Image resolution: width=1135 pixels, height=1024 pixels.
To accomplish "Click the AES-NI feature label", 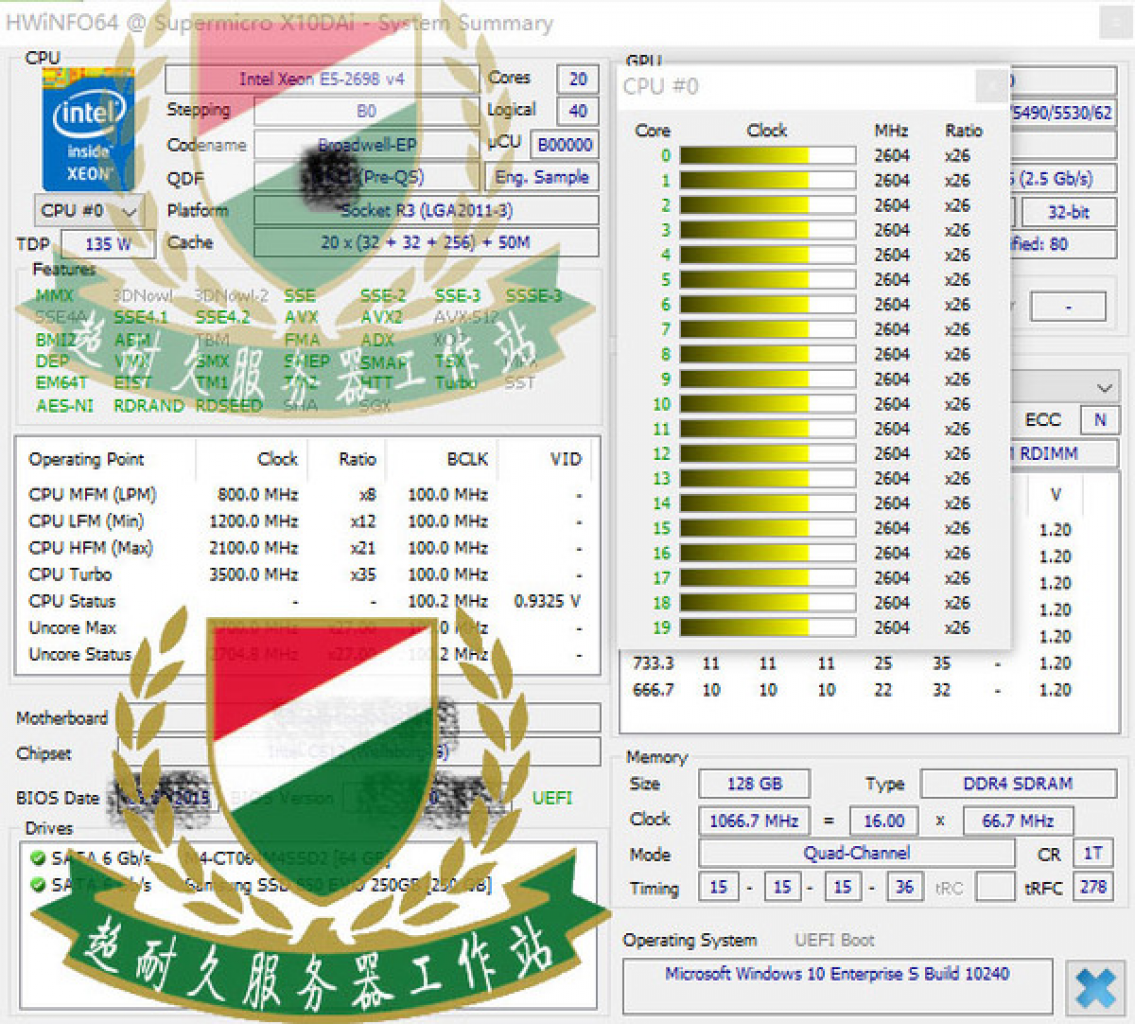I will pyautogui.click(x=64, y=406).
